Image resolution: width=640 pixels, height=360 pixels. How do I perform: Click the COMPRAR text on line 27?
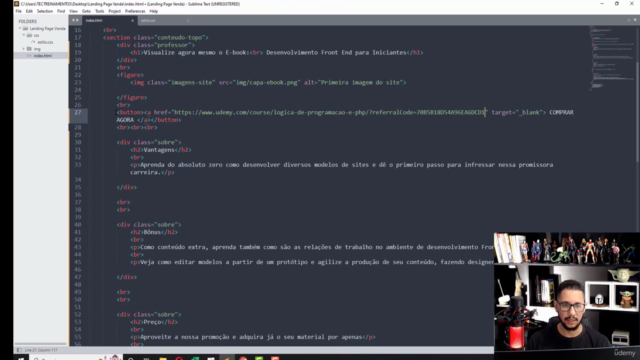click(x=561, y=112)
